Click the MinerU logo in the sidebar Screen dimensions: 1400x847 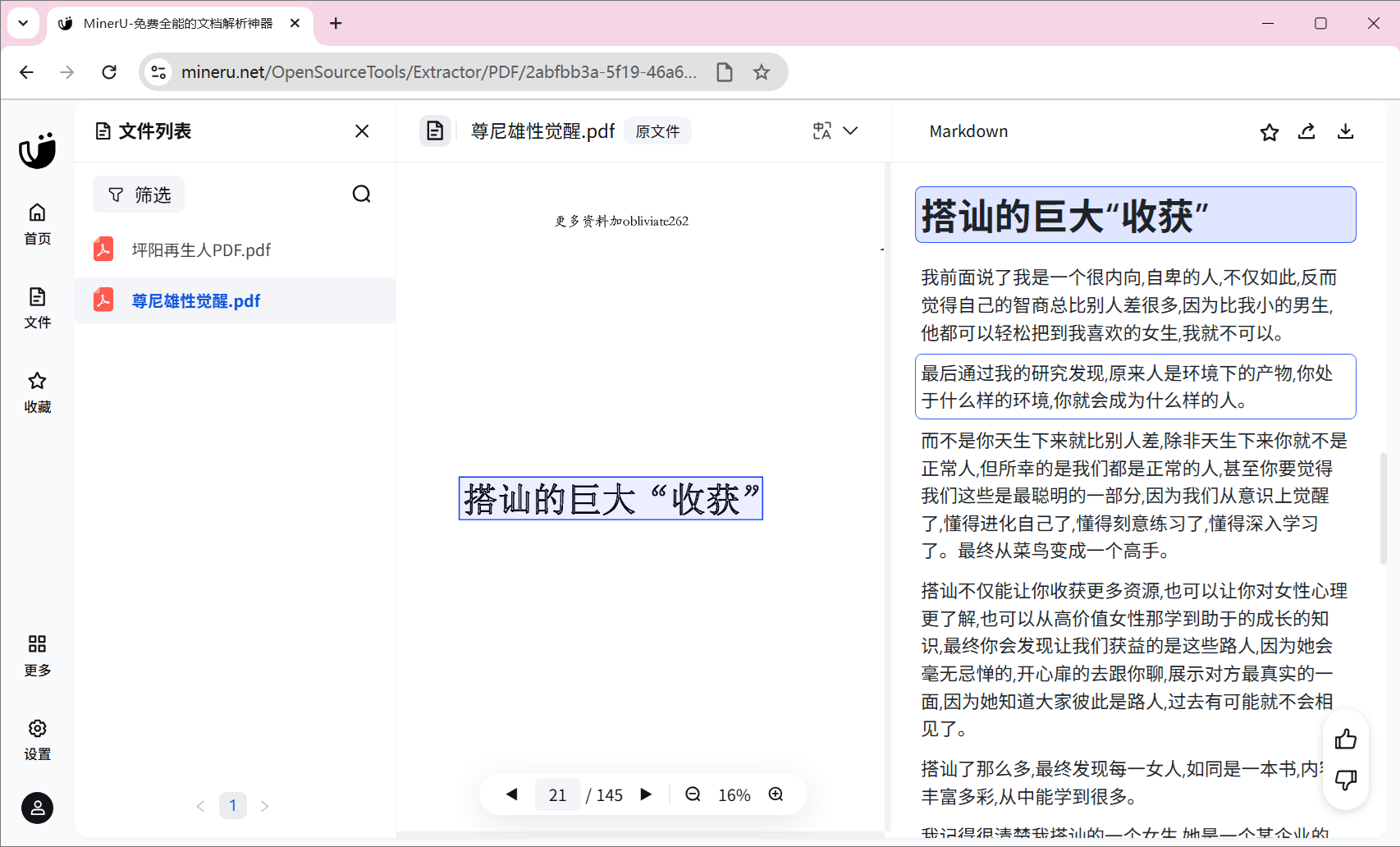point(37,150)
